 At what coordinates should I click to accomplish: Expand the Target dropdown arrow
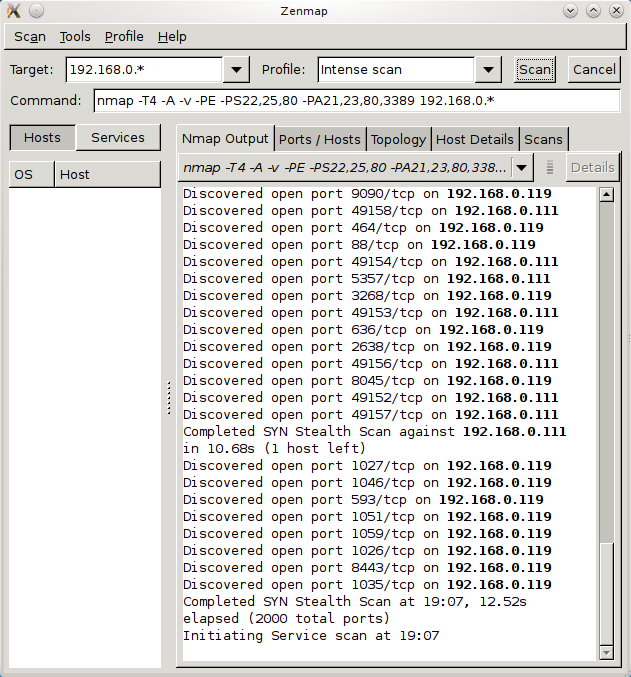point(236,70)
